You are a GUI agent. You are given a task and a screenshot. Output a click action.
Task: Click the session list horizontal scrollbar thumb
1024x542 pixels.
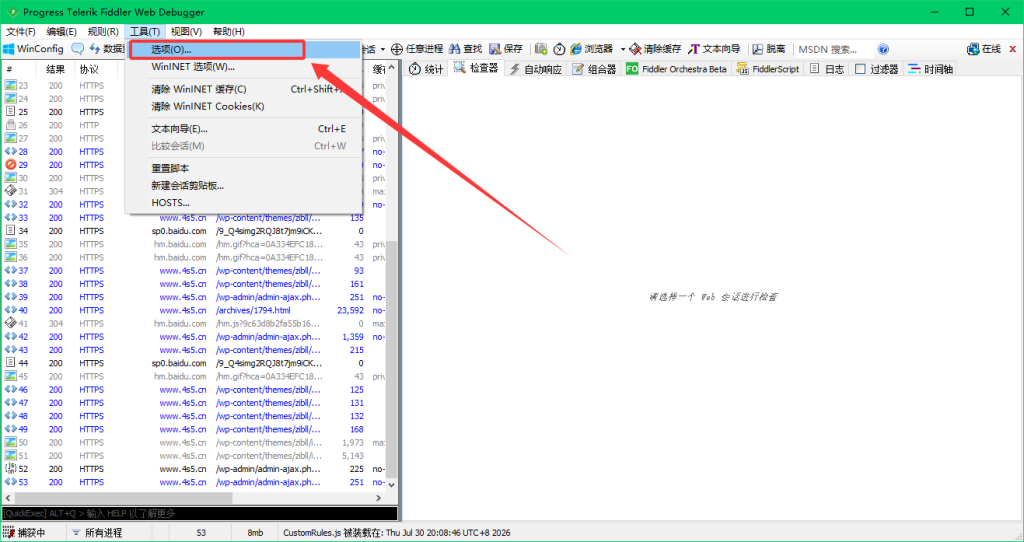(123, 498)
